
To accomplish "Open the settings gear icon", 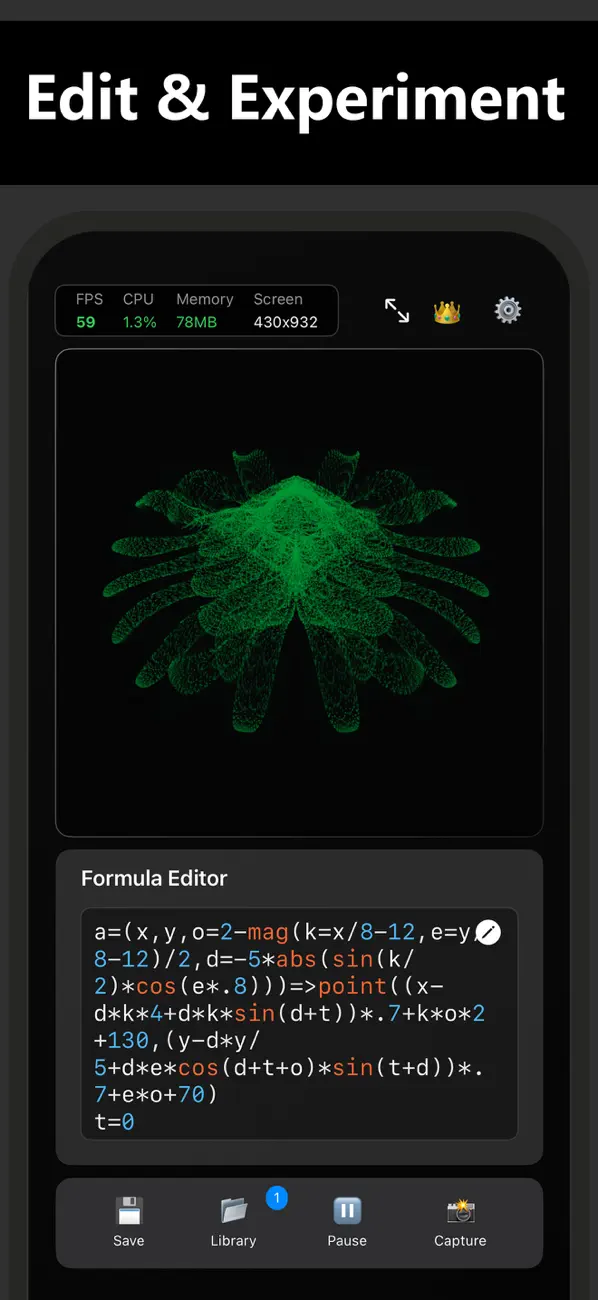I will pyautogui.click(x=508, y=311).
